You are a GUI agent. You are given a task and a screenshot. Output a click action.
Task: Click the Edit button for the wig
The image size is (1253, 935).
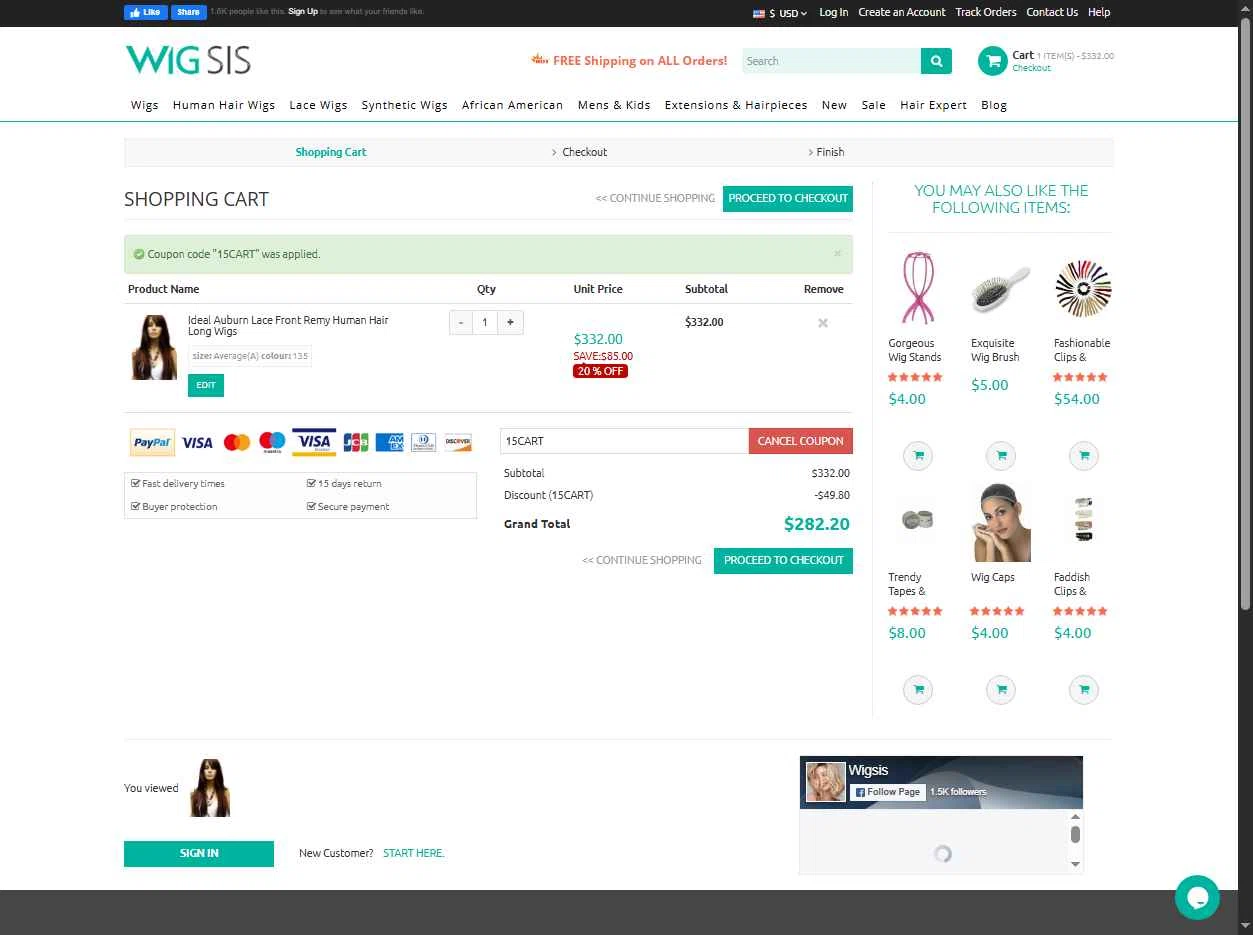(206, 385)
